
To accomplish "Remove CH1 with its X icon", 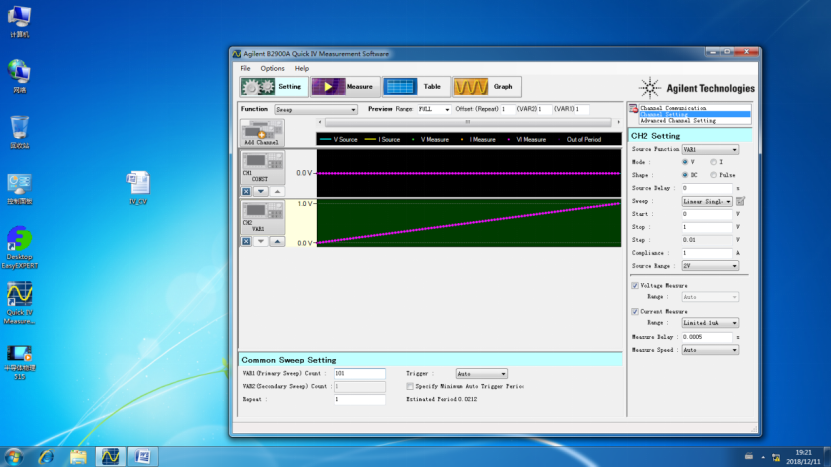I will [246, 191].
